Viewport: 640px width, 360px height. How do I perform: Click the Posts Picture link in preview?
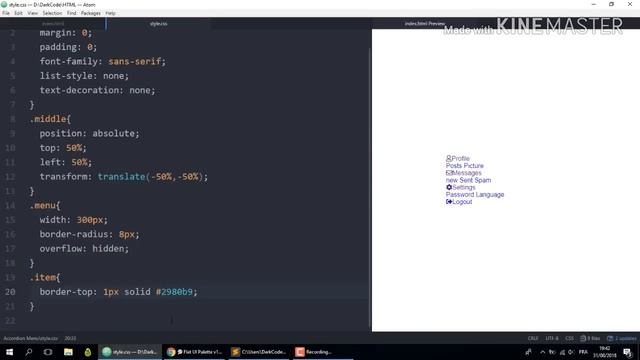[464, 166]
